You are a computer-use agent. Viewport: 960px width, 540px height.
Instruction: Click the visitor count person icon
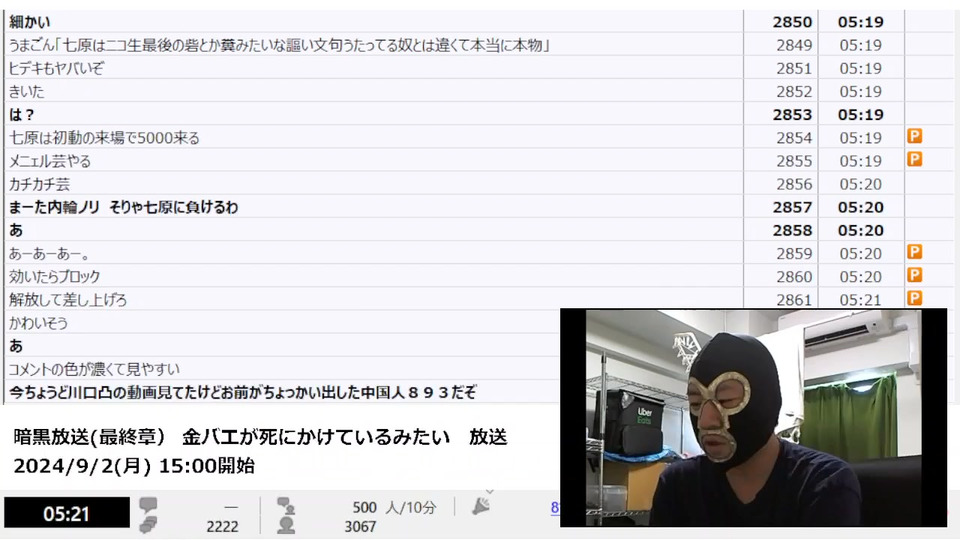286,525
